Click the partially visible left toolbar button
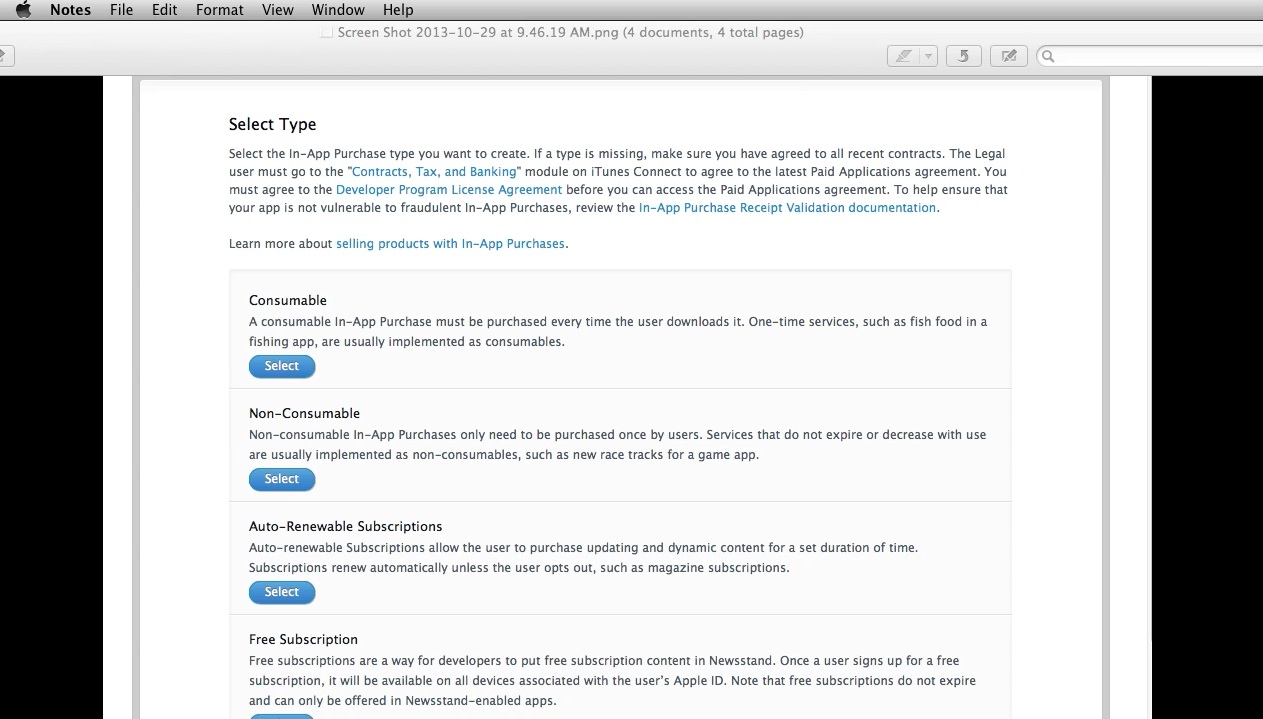The width and height of the screenshot is (1263, 719). (x=4, y=56)
